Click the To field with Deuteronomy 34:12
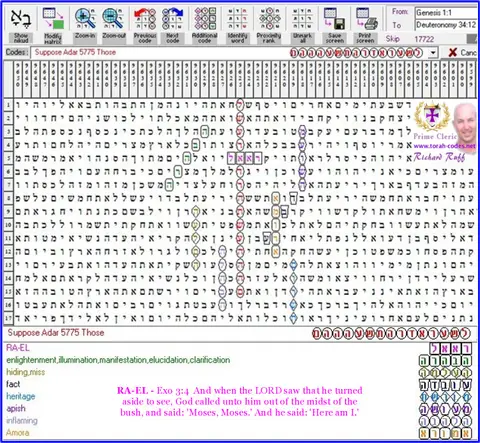The width and height of the screenshot is (480, 443). [446, 25]
